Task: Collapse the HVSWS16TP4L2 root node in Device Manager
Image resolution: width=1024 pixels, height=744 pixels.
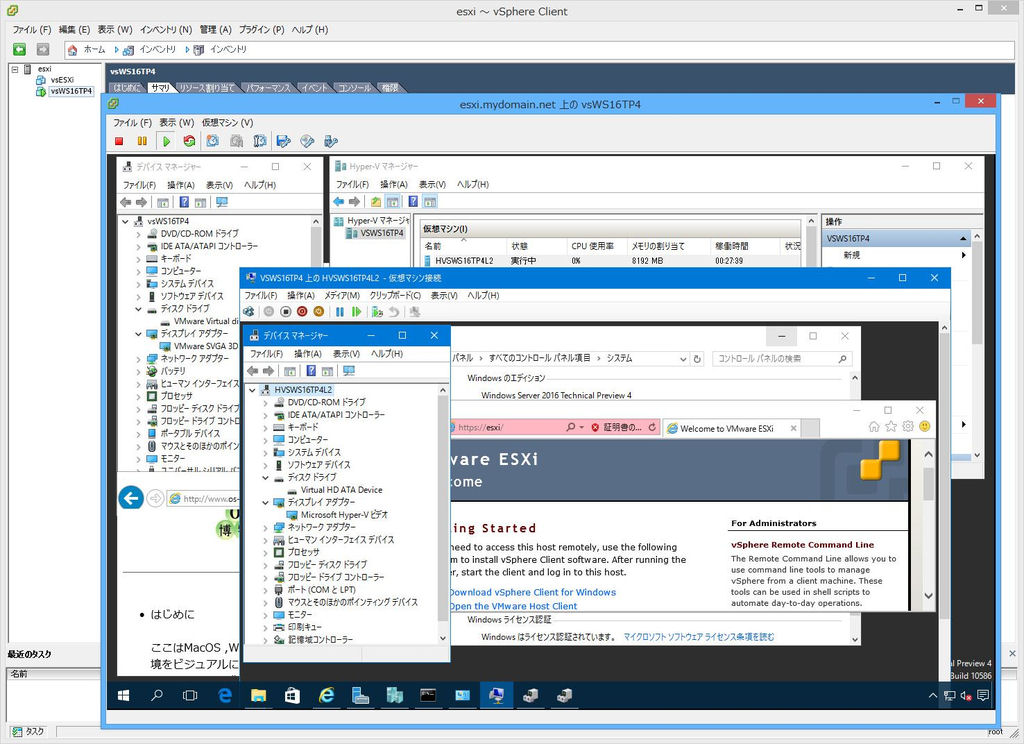Action: (x=253, y=390)
